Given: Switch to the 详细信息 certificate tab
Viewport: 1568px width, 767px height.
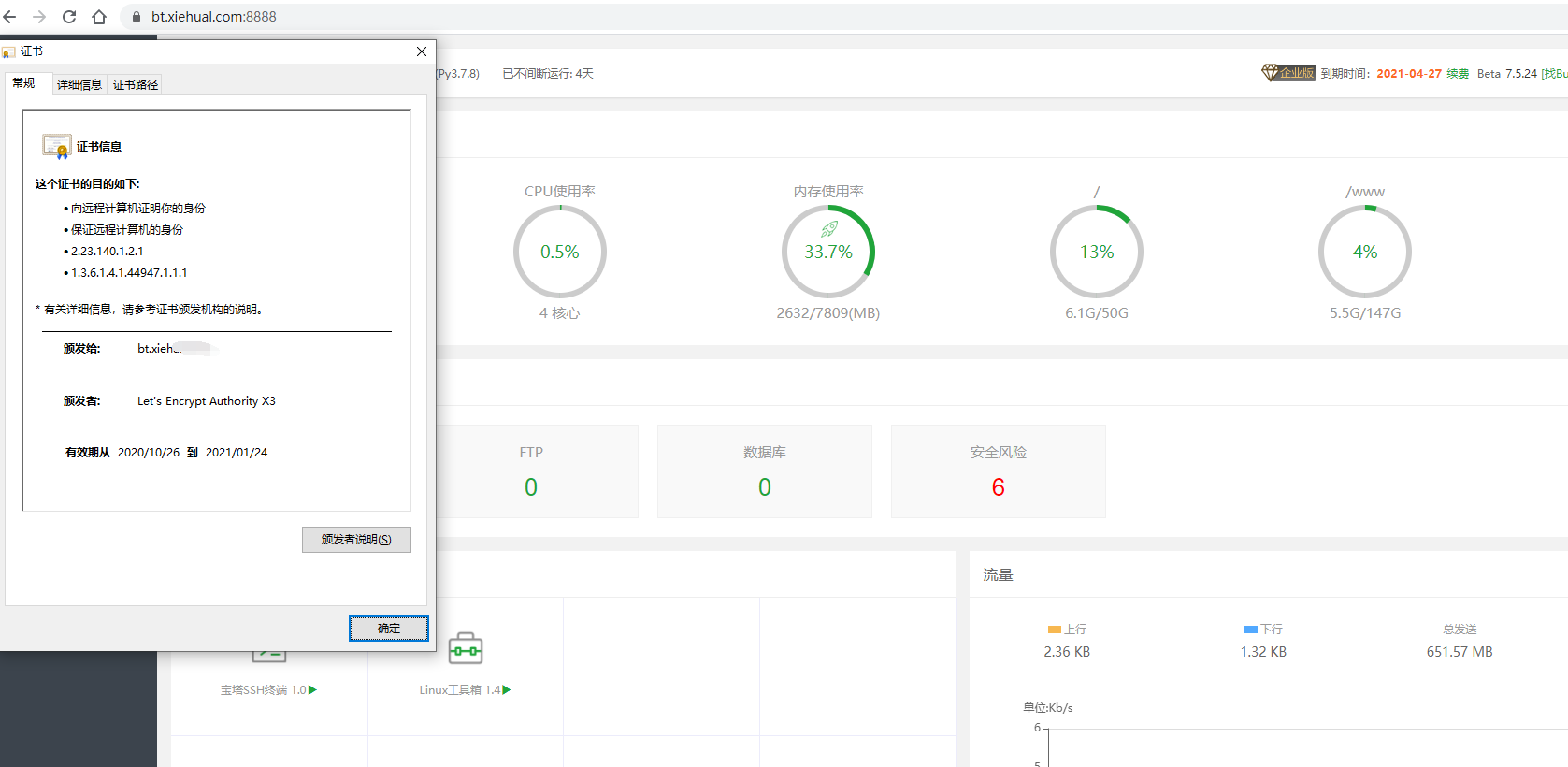Looking at the screenshot, I should [79, 84].
